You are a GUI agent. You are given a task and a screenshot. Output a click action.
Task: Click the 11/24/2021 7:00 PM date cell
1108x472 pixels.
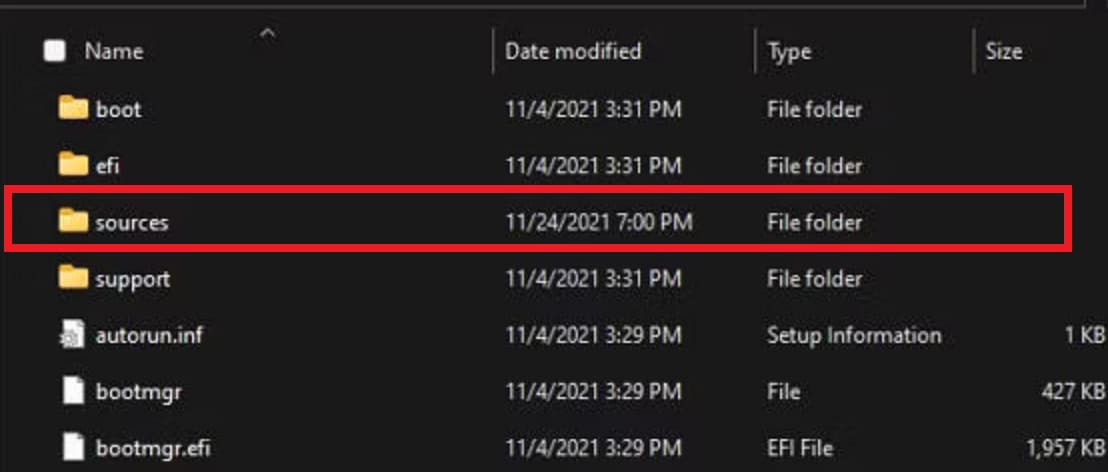(x=599, y=222)
